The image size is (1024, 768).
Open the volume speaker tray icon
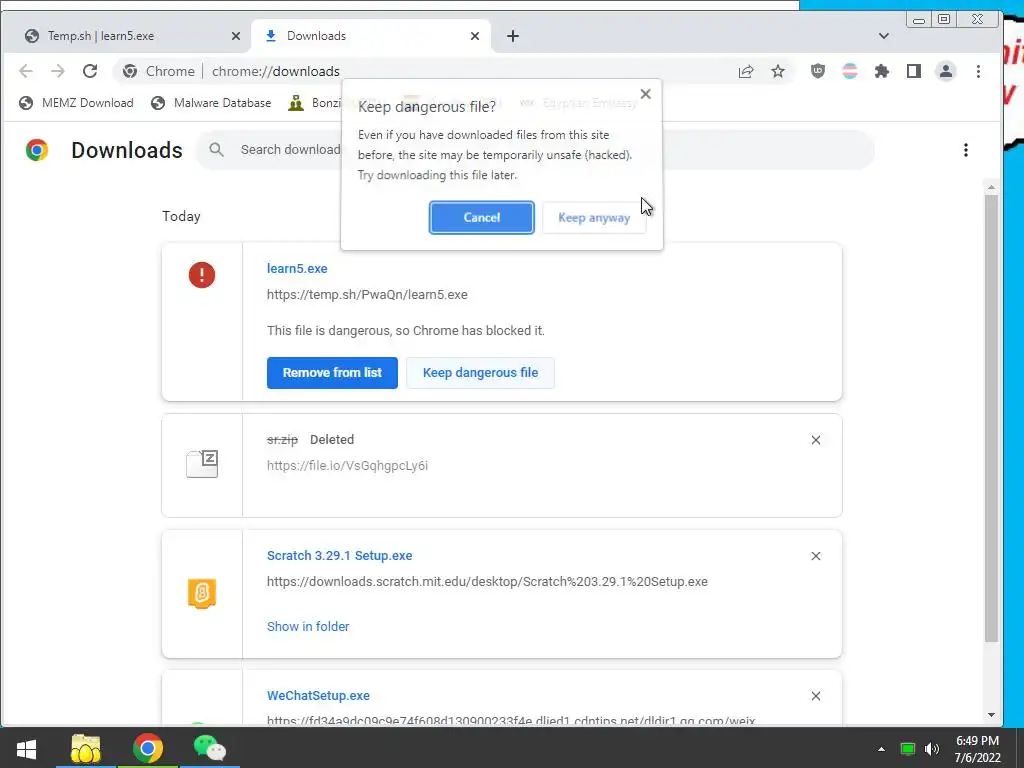click(x=932, y=749)
